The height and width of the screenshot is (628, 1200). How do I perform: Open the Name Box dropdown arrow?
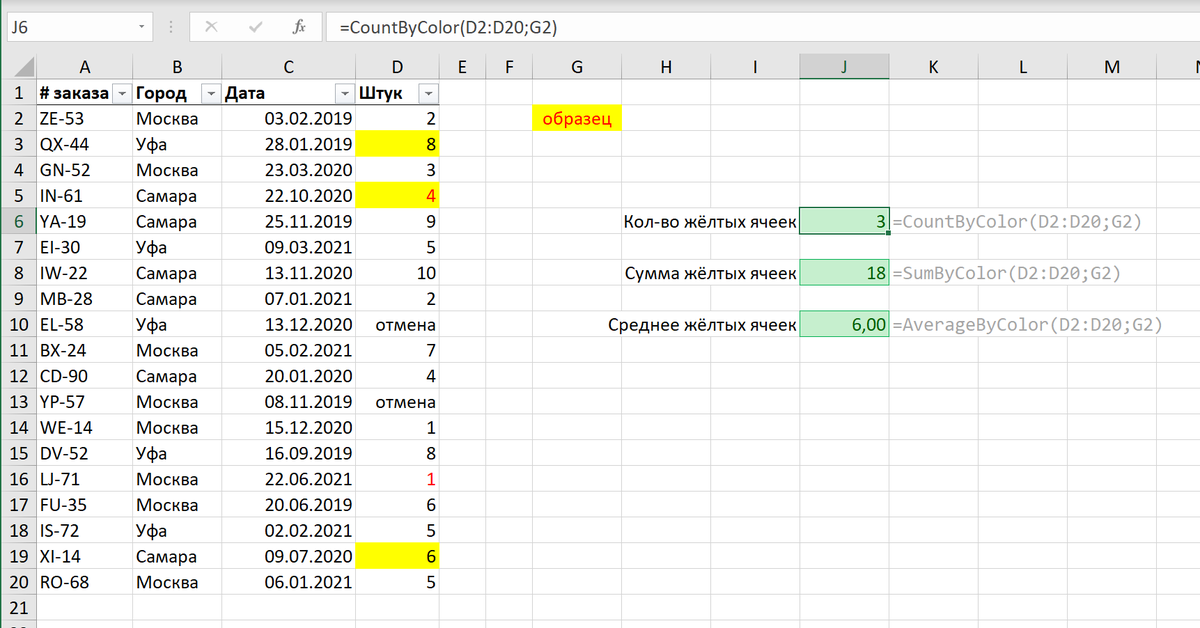point(141,27)
